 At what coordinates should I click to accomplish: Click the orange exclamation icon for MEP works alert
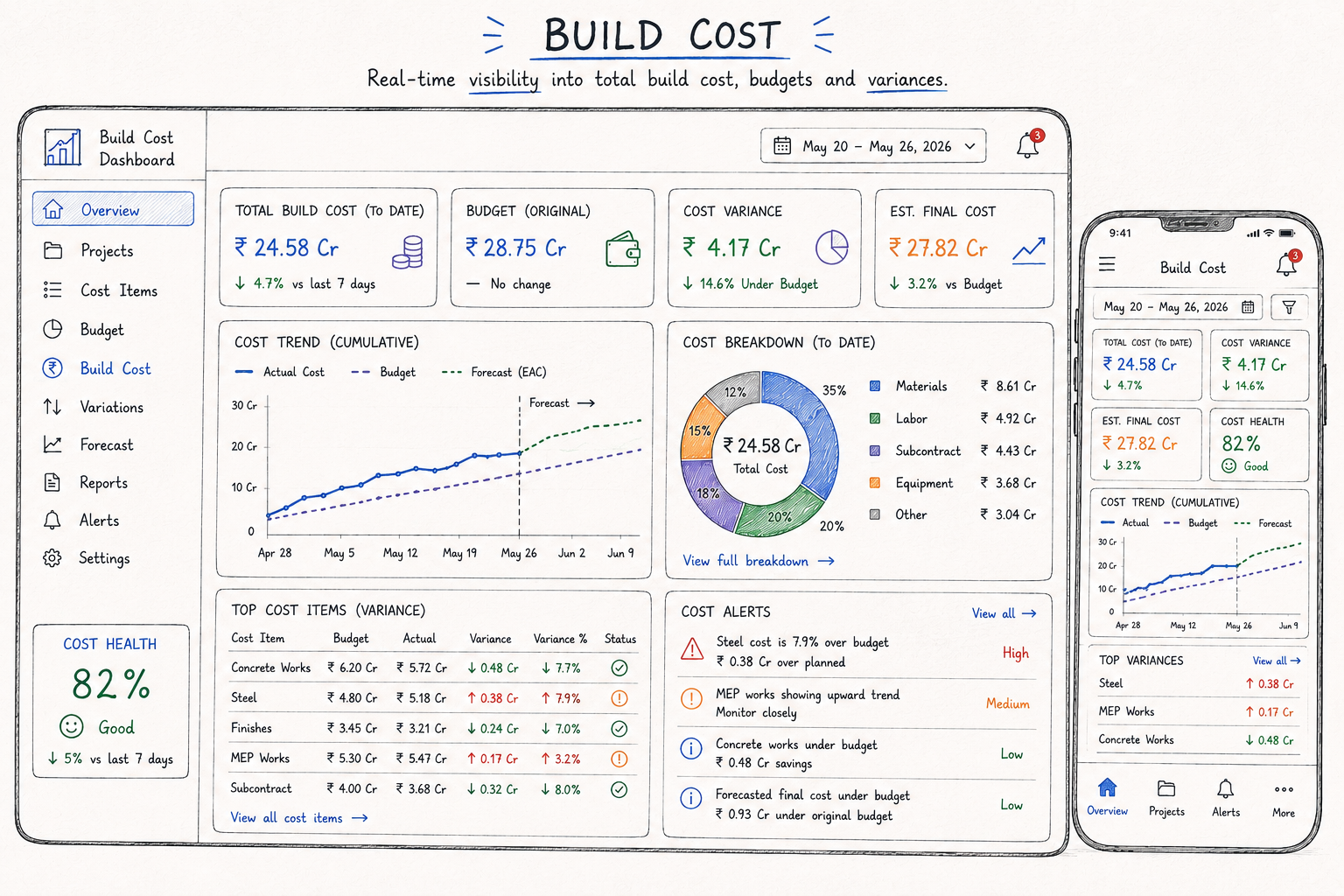[691, 698]
